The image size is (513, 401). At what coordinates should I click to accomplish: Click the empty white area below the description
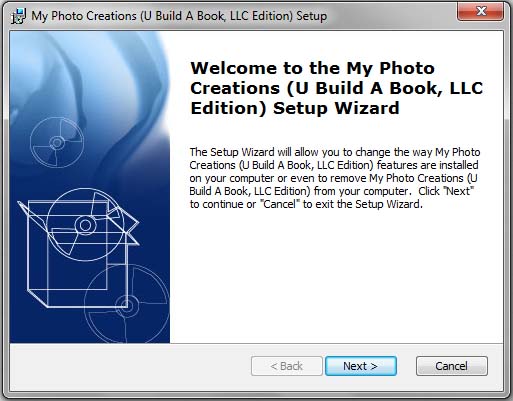[336, 277]
